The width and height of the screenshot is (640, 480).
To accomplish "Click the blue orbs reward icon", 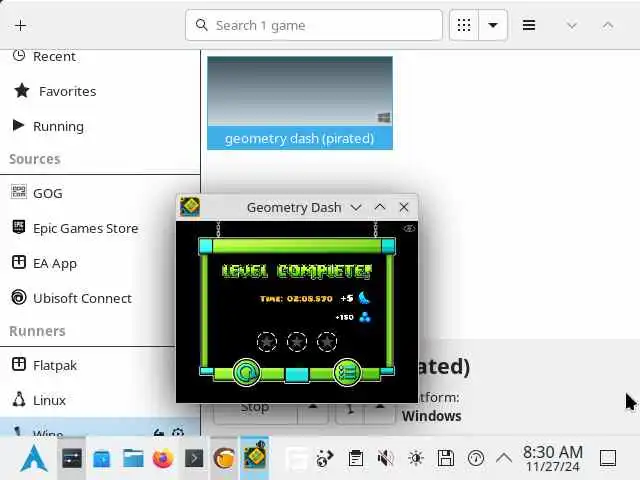I will coord(364,317).
